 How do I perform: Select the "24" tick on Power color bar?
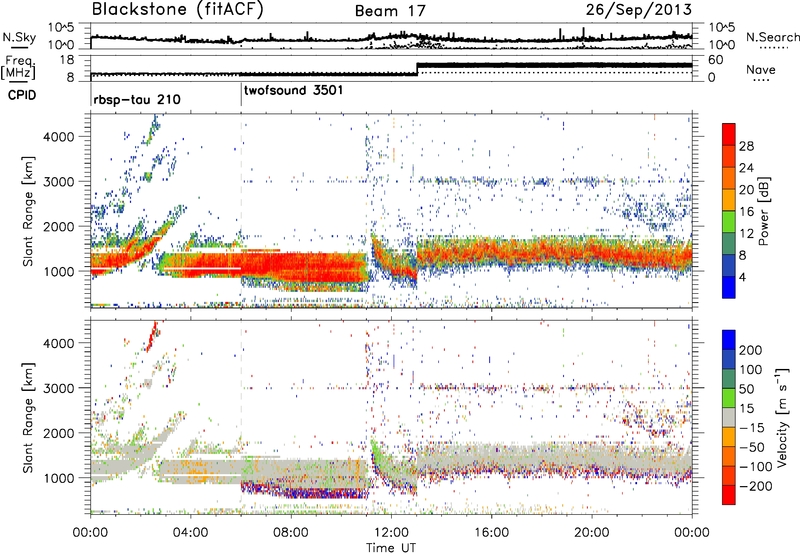pos(746,168)
